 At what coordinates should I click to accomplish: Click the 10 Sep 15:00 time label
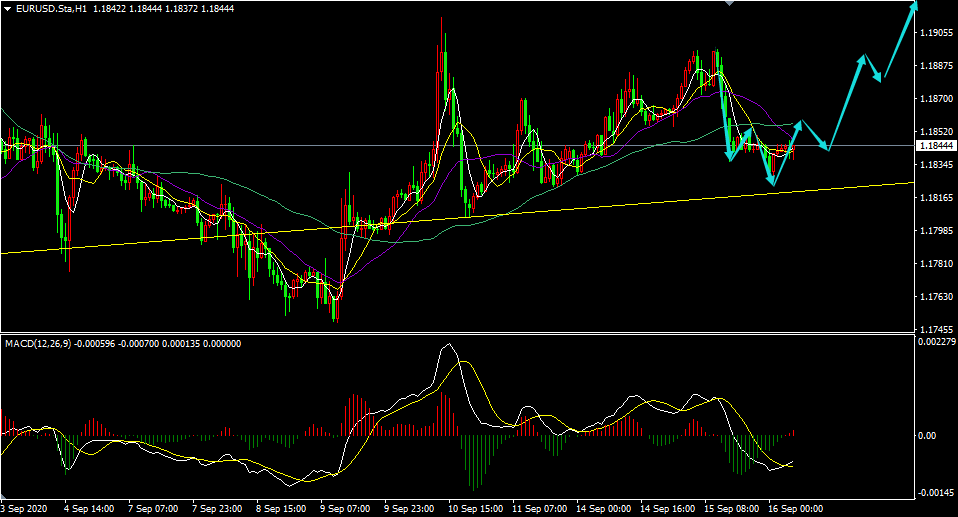click(475, 508)
